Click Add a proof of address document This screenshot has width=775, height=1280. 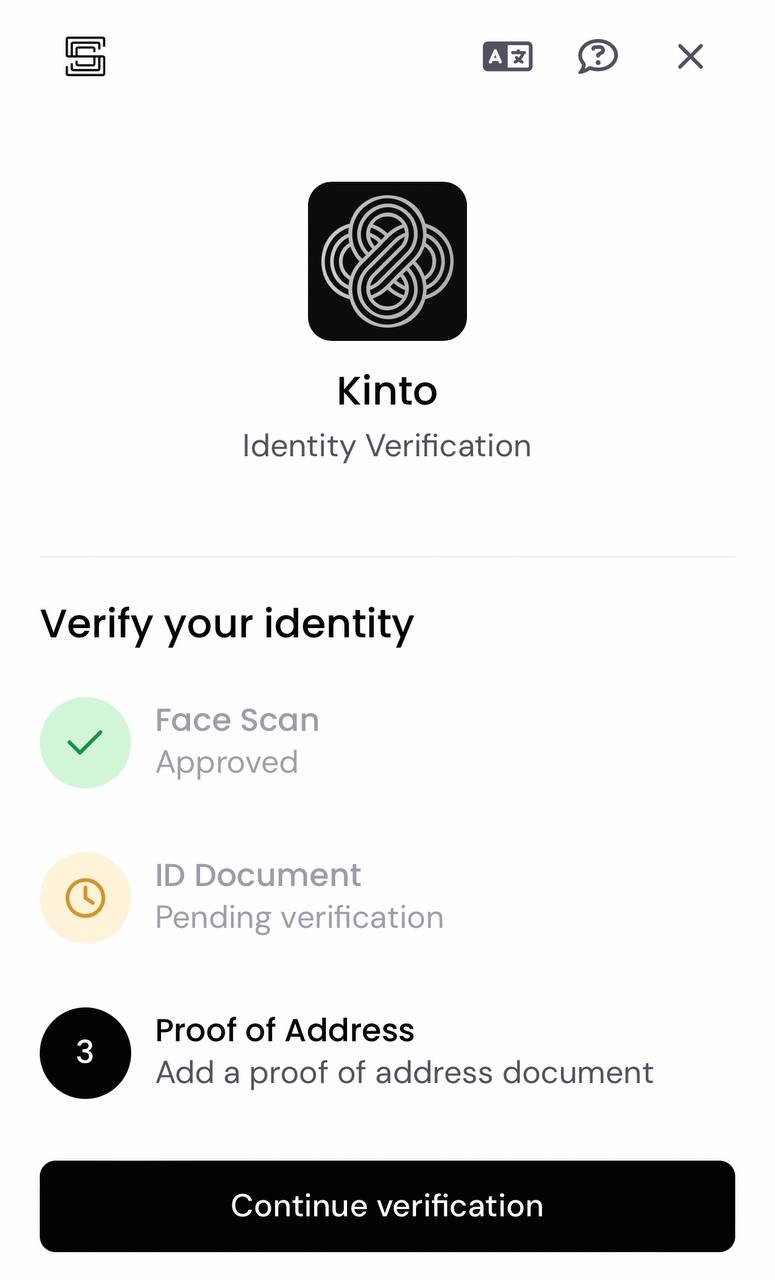pyautogui.click(x=404, y=1073)
